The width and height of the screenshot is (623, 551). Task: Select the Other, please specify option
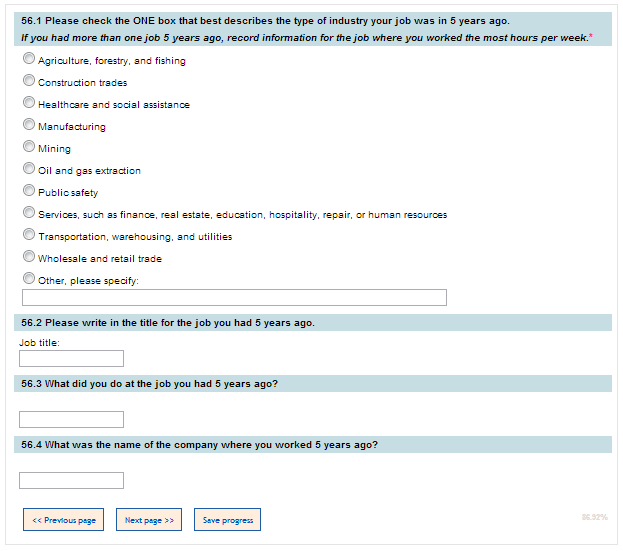coord(29,279)
